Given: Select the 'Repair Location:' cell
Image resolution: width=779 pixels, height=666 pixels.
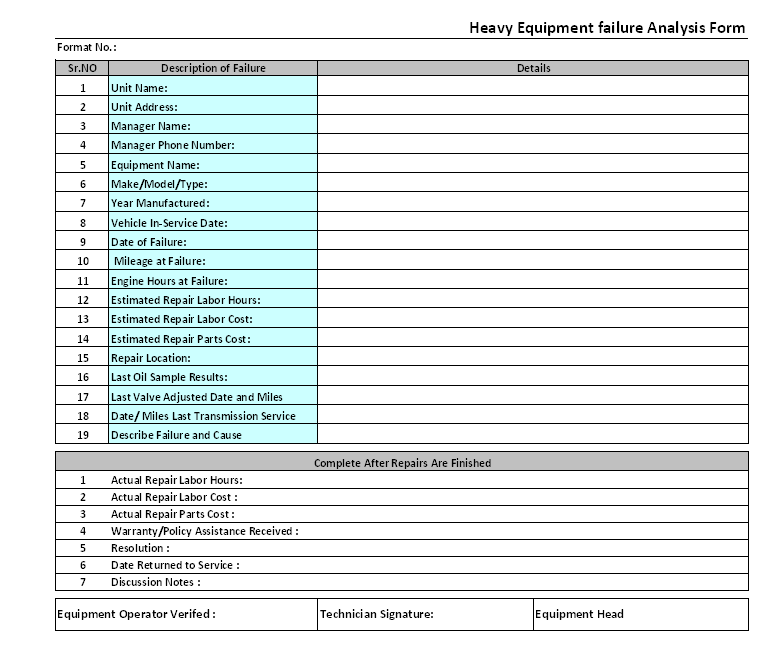Looking at the screenshot, I should pos(213,356).
